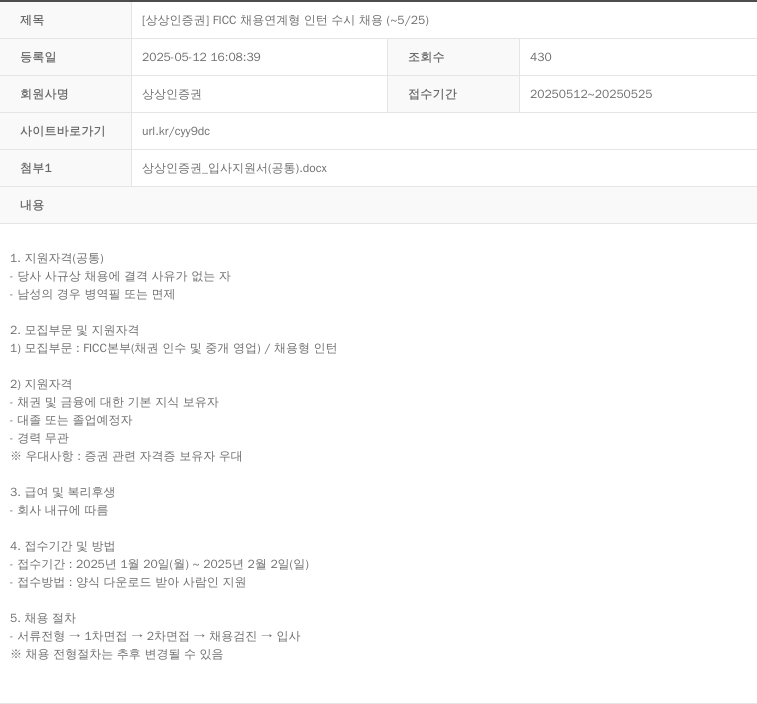
Task: Click the process line 서류전형 → 1차면접 → 2차면접
Action: pyautogui.click(x=155, y=636)
